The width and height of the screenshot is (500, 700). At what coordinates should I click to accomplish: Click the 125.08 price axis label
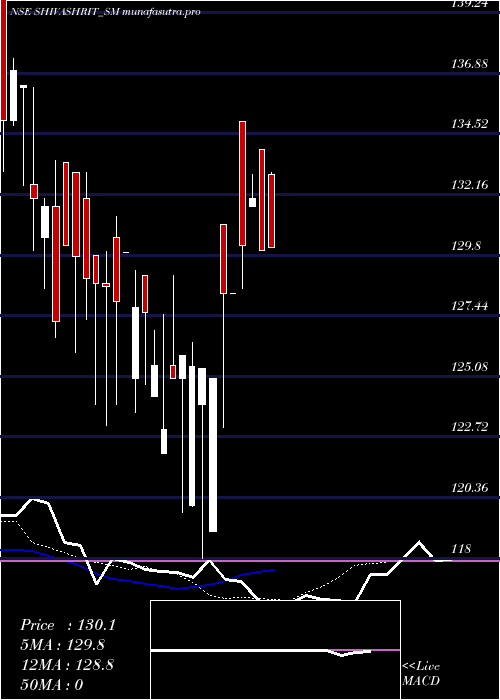click(469, 367)
